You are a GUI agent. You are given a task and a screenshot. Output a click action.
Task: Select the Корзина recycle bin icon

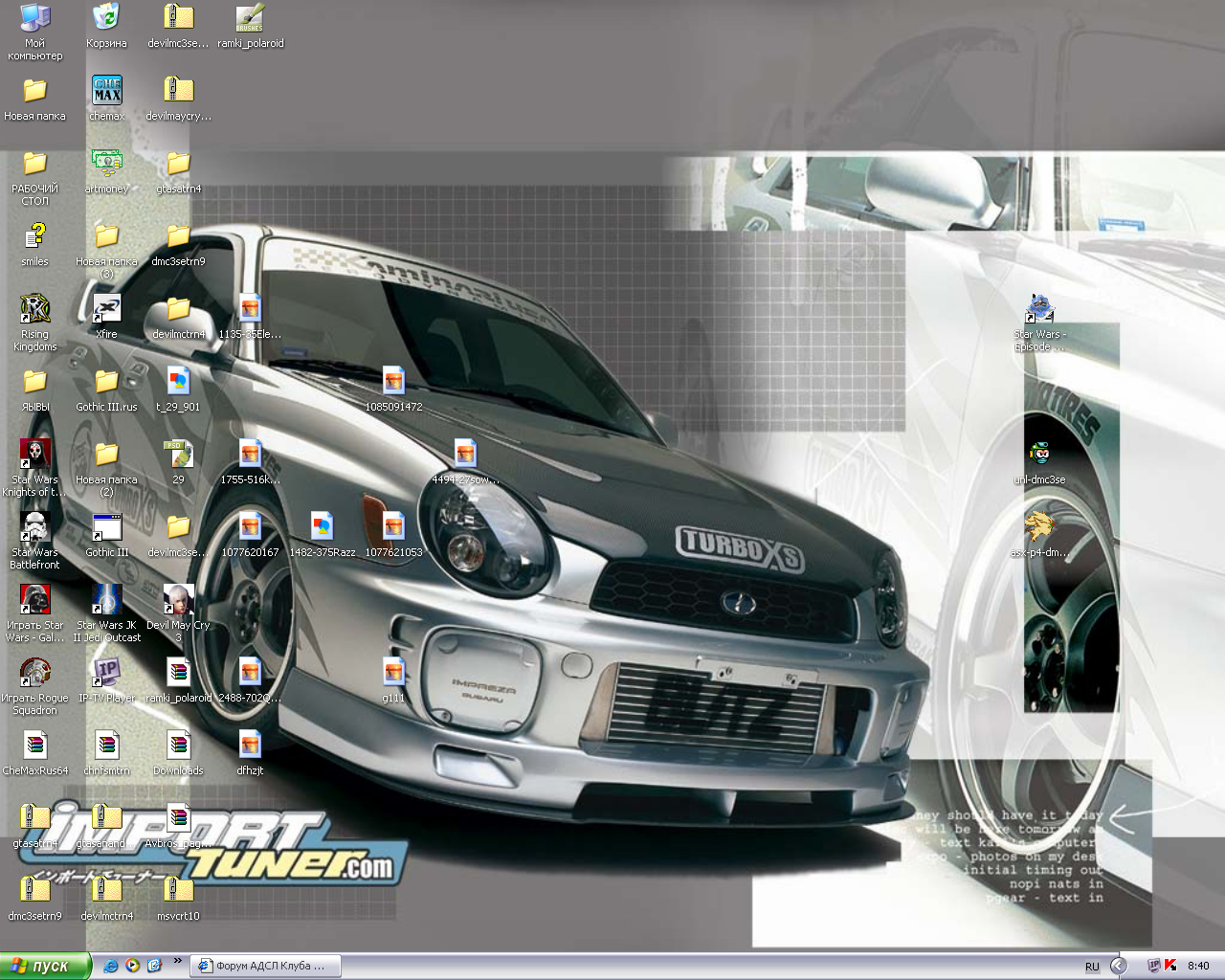(106, 18)
